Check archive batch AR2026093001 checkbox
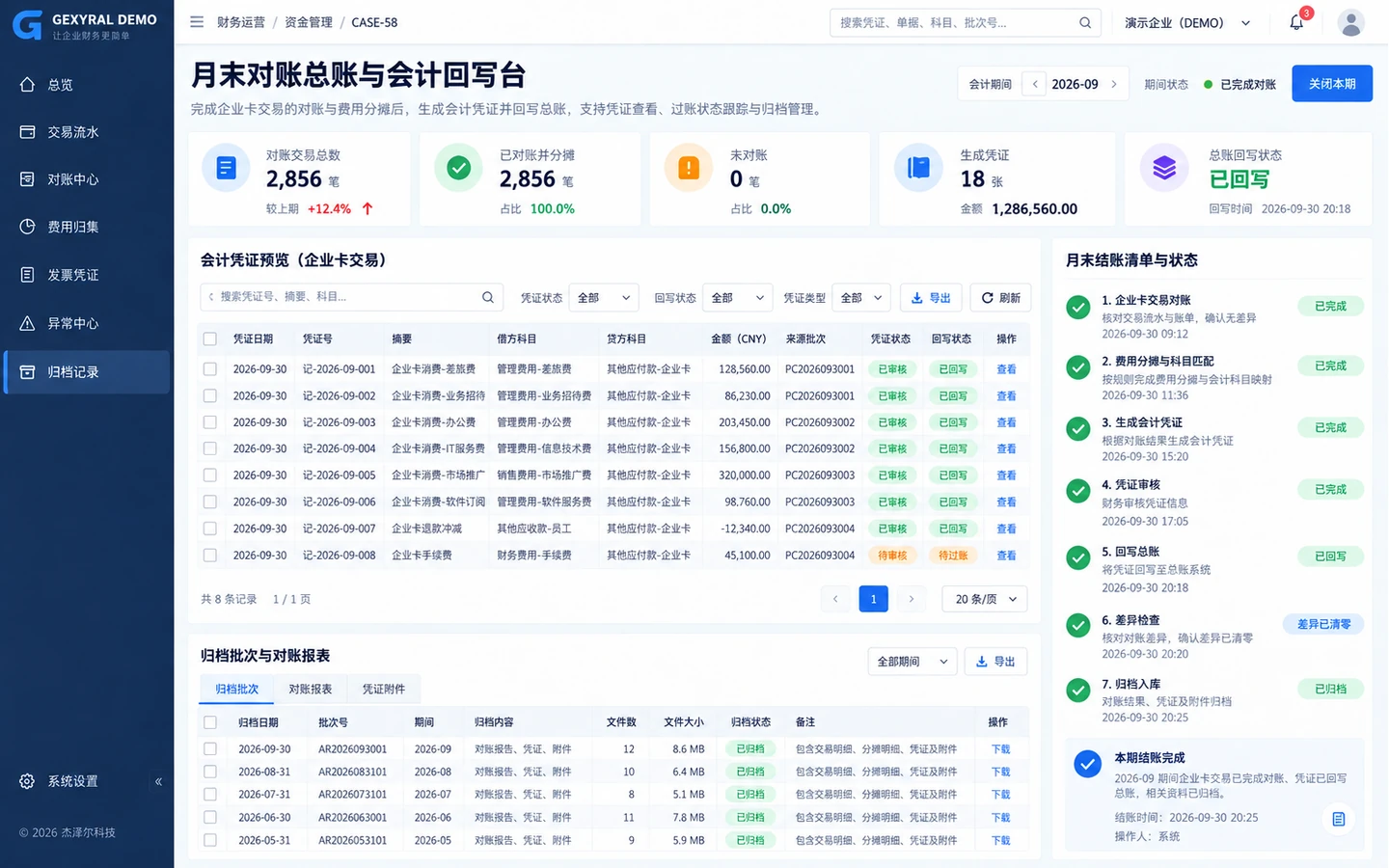1389x868 pixels. point(209,748)
